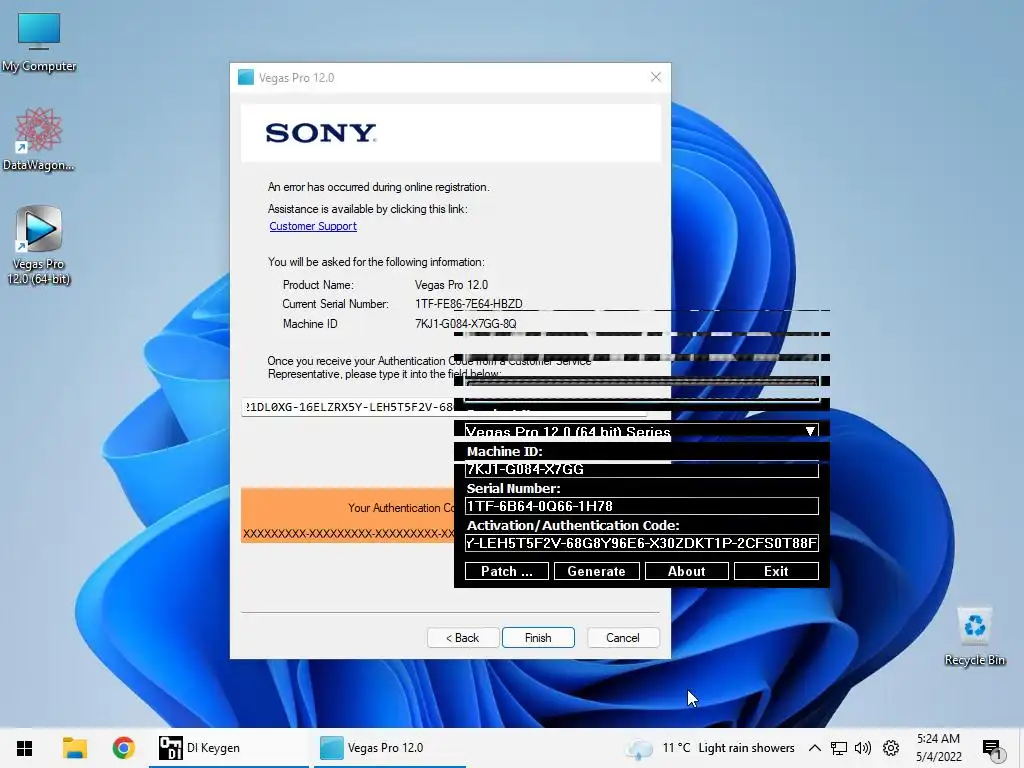1024x768 pixels.
Task: Click the authentication code field in Vegas dialog
Action: tap(347, 407)
